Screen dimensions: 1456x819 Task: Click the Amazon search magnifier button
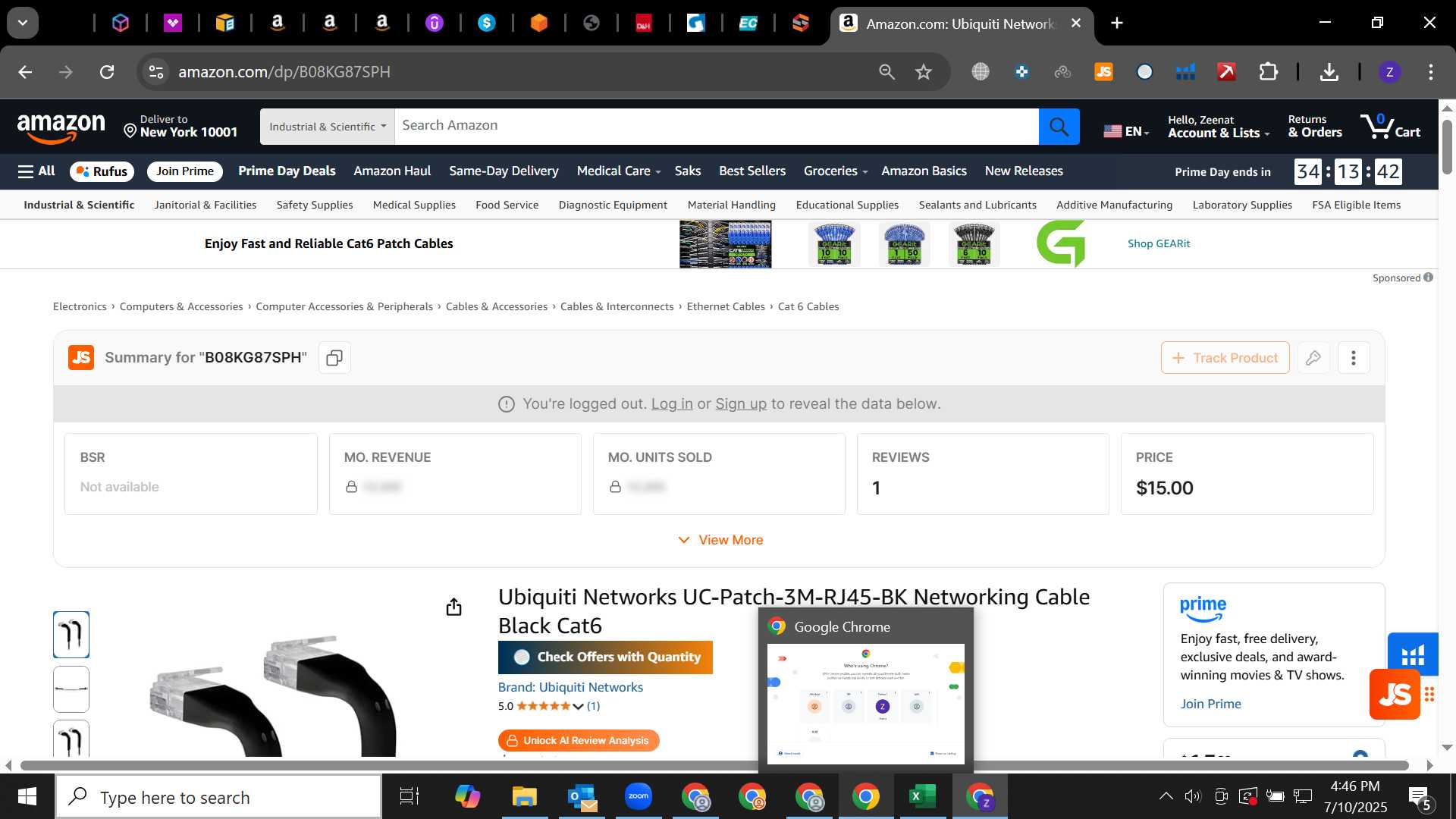pyautogui.click(x=1059, y=126)
